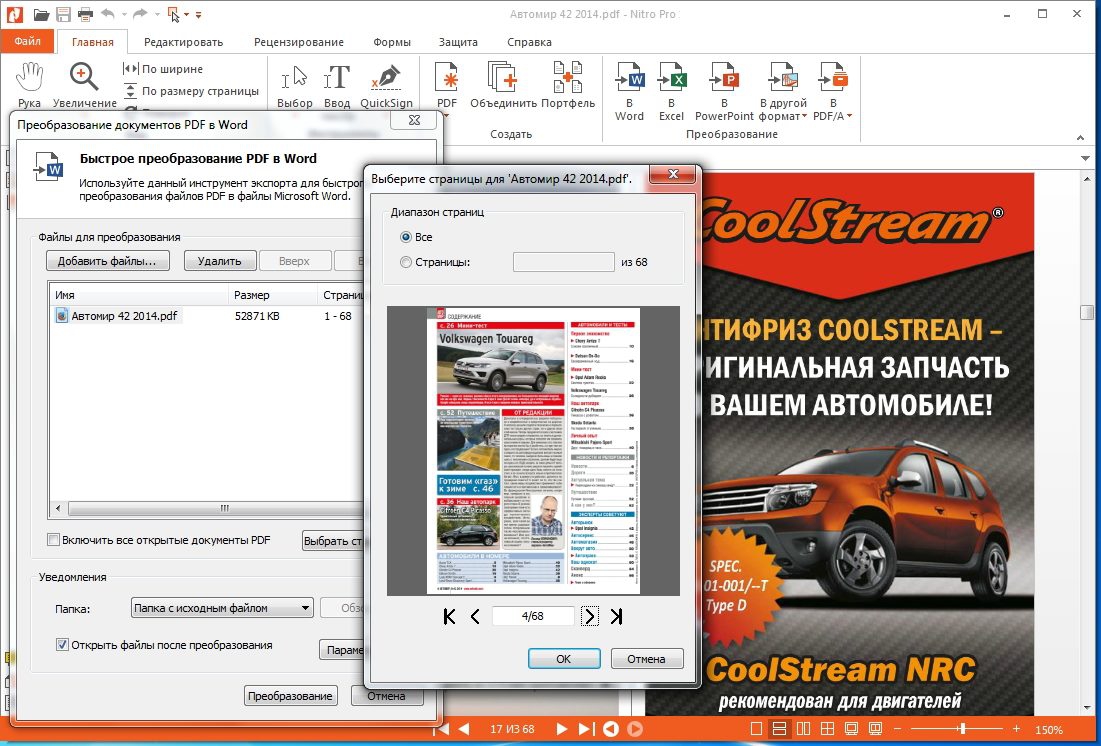Open the QuickSign tool
Viewport: 1101px width, 746px height.
pyautogui.click(x=386, y=85)
